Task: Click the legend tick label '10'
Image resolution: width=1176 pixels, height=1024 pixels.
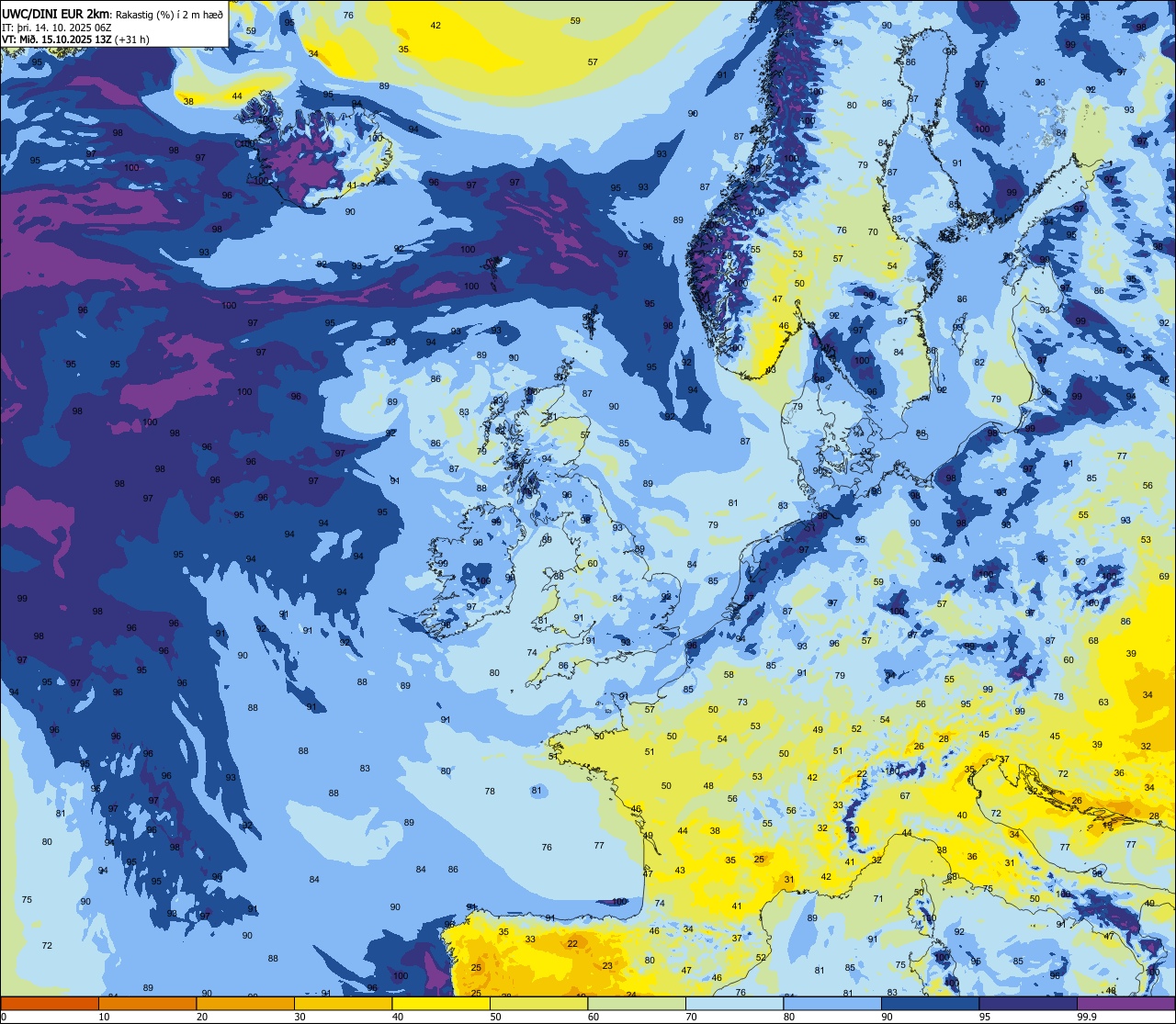Action: click(104, 1017)
